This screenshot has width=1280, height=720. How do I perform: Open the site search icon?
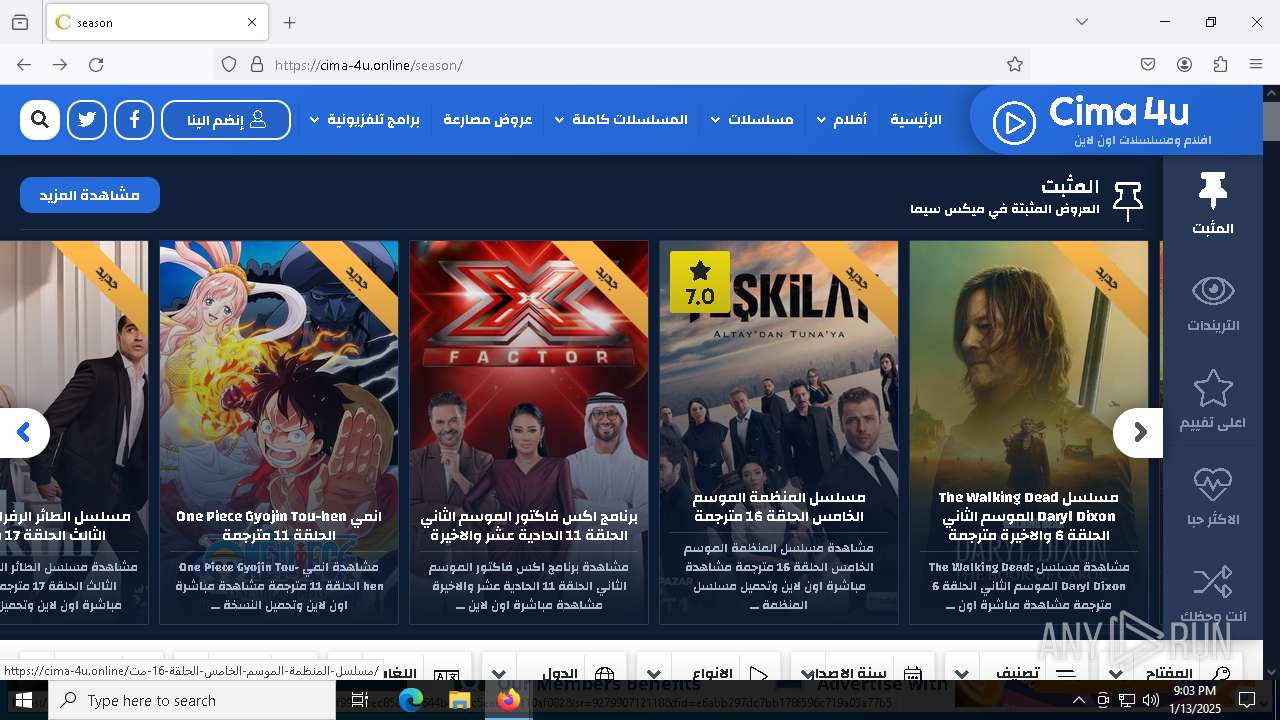[x=40, y=120]
